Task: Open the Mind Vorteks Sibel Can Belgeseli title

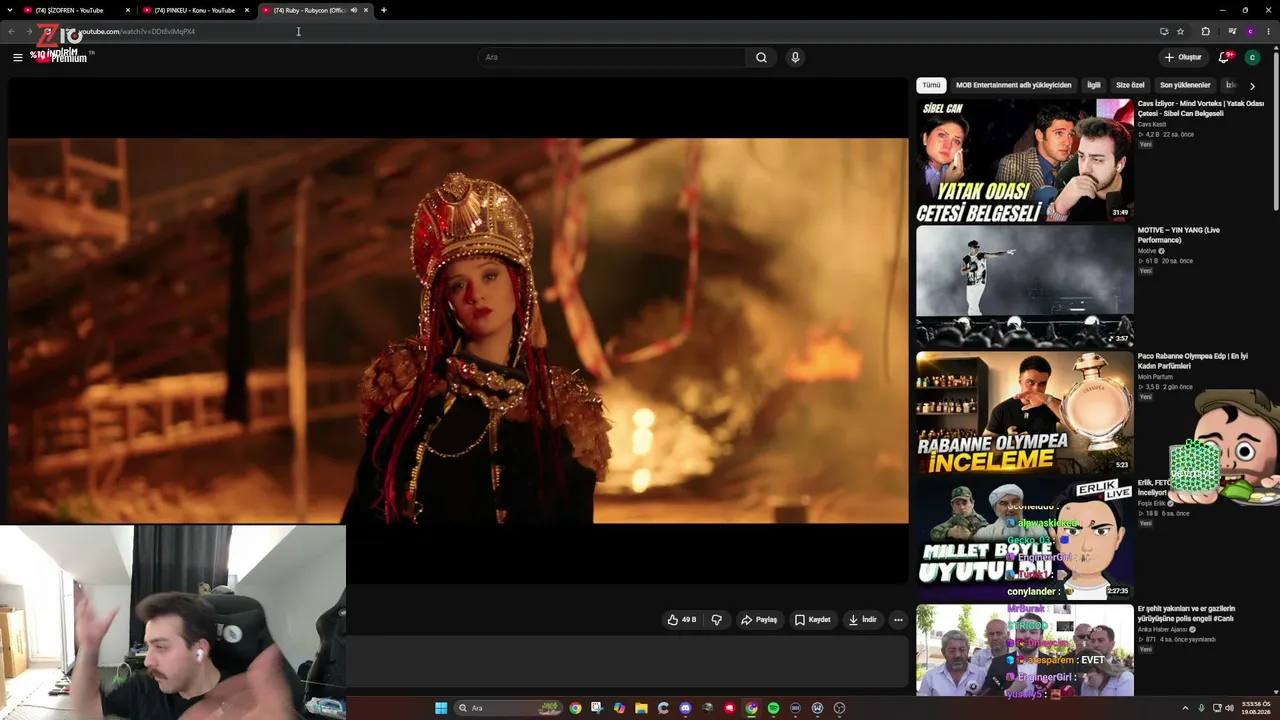Action: tap(1201, 108)
